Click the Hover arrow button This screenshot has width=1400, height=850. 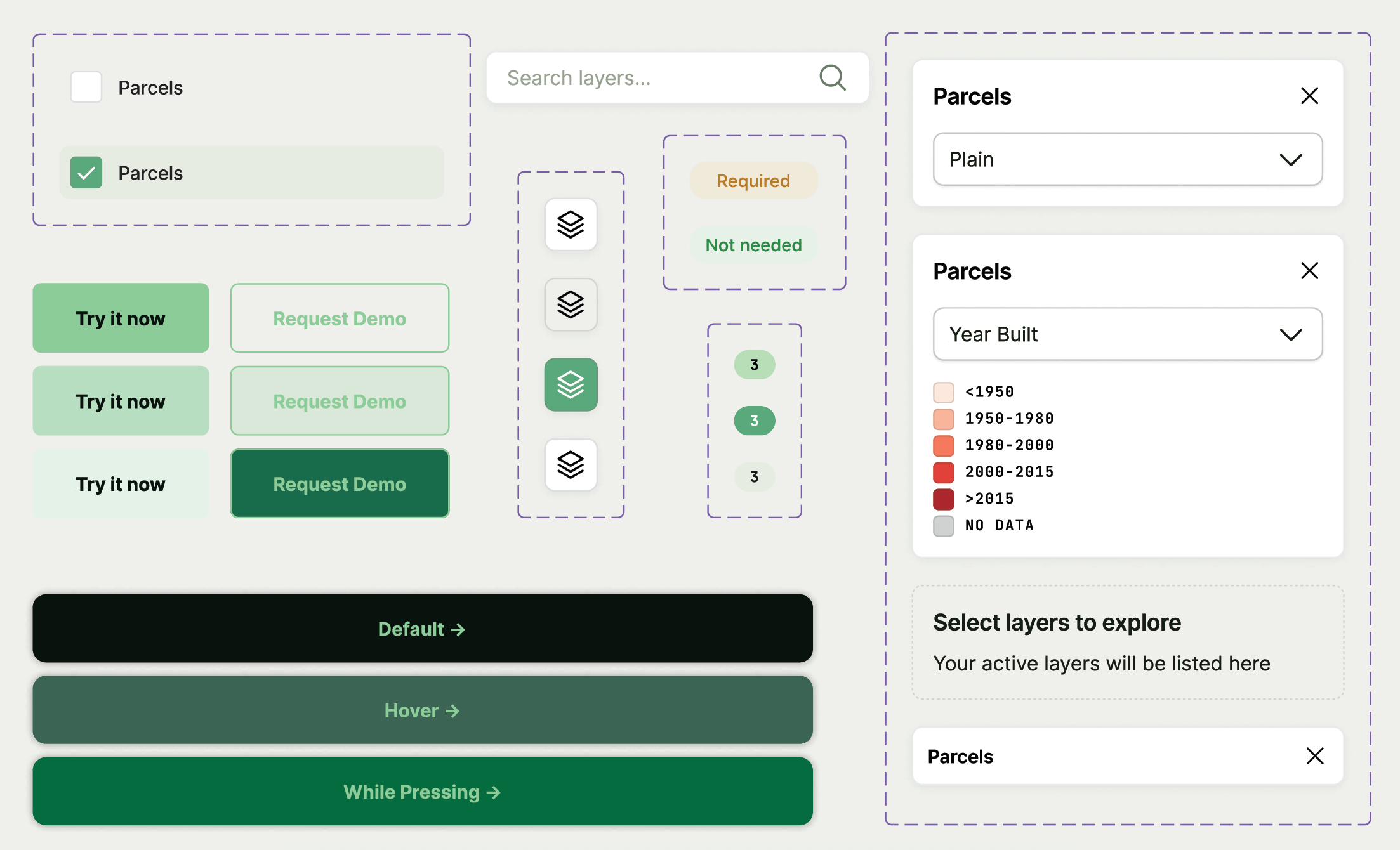(423, 710)
